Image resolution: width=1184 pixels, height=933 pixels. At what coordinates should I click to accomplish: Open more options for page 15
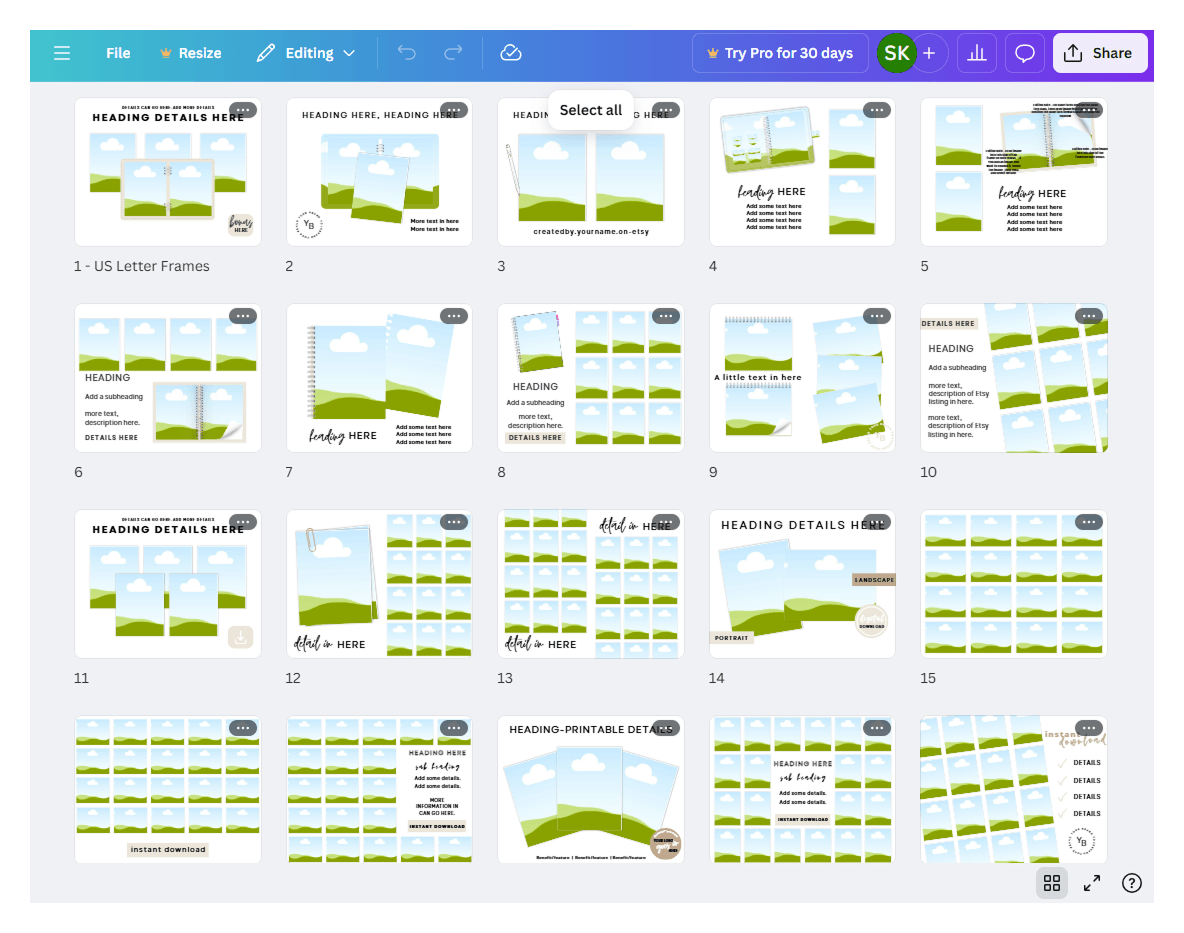click(1089, 522)
